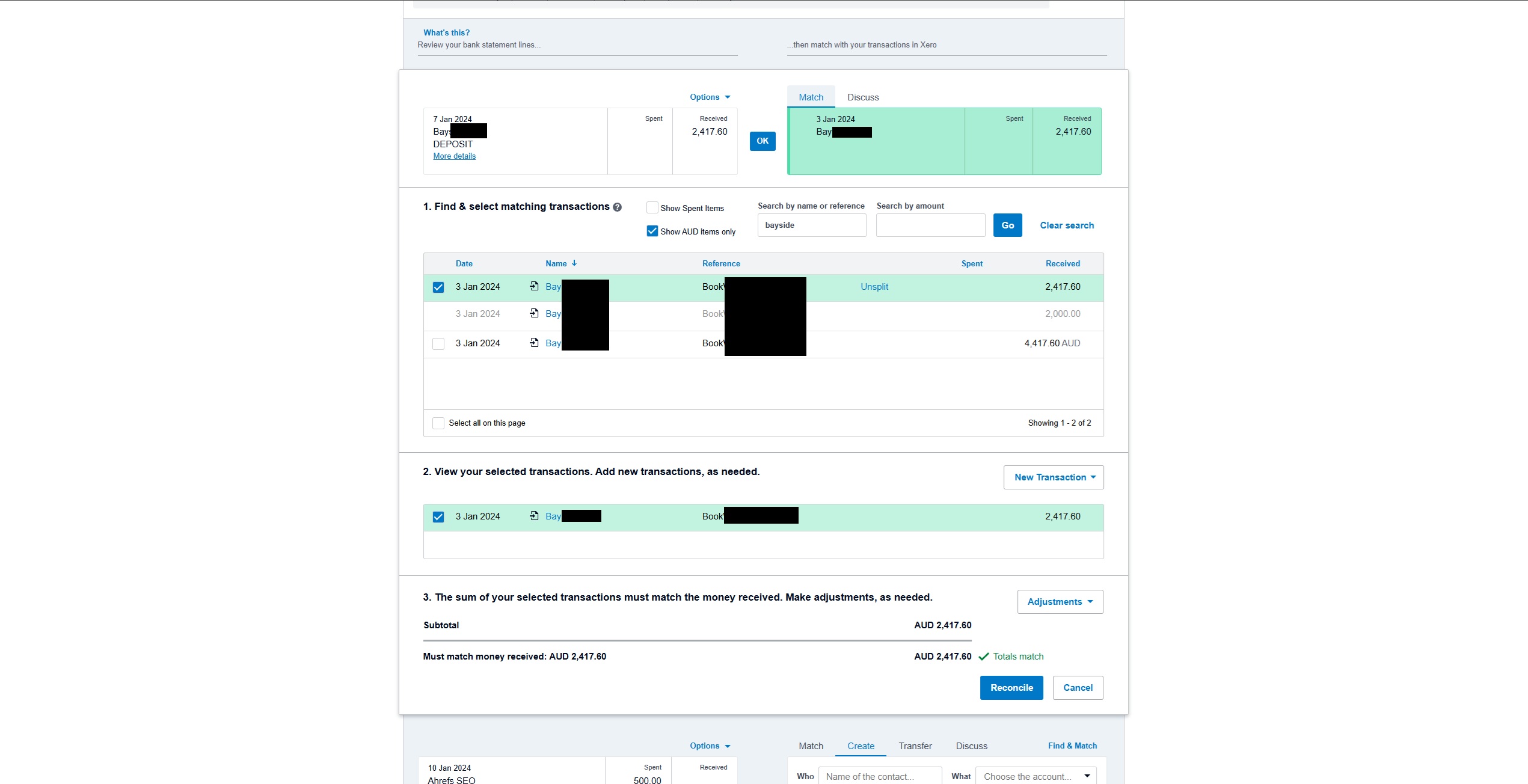1528x784 pixels.
Task: Click the Clear search link
Action: pos(1067,225)
